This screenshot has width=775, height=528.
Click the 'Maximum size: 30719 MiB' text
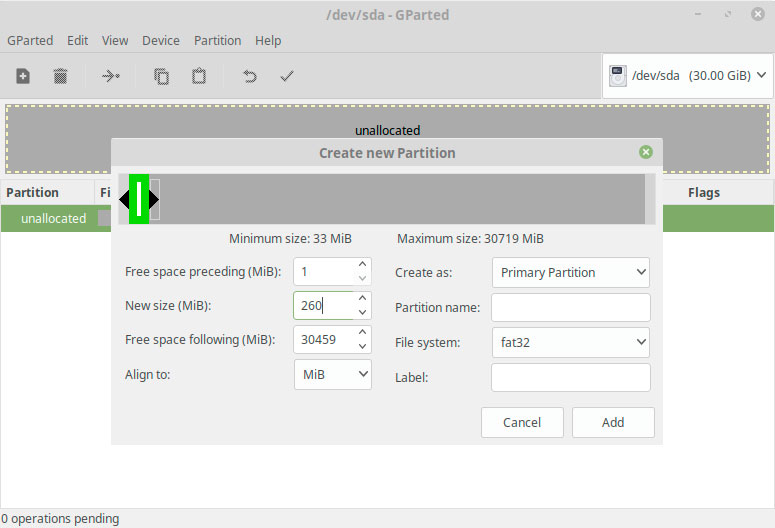(x=470, y=239)
